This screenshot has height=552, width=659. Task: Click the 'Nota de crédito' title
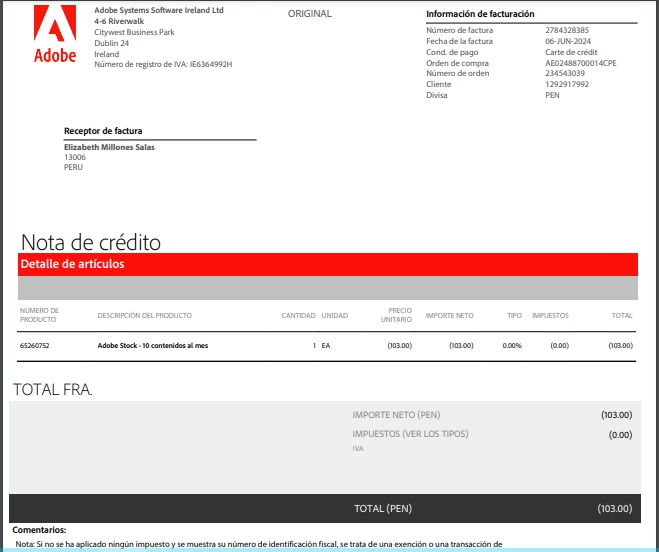pyautogui.click(x=91, y=242)
